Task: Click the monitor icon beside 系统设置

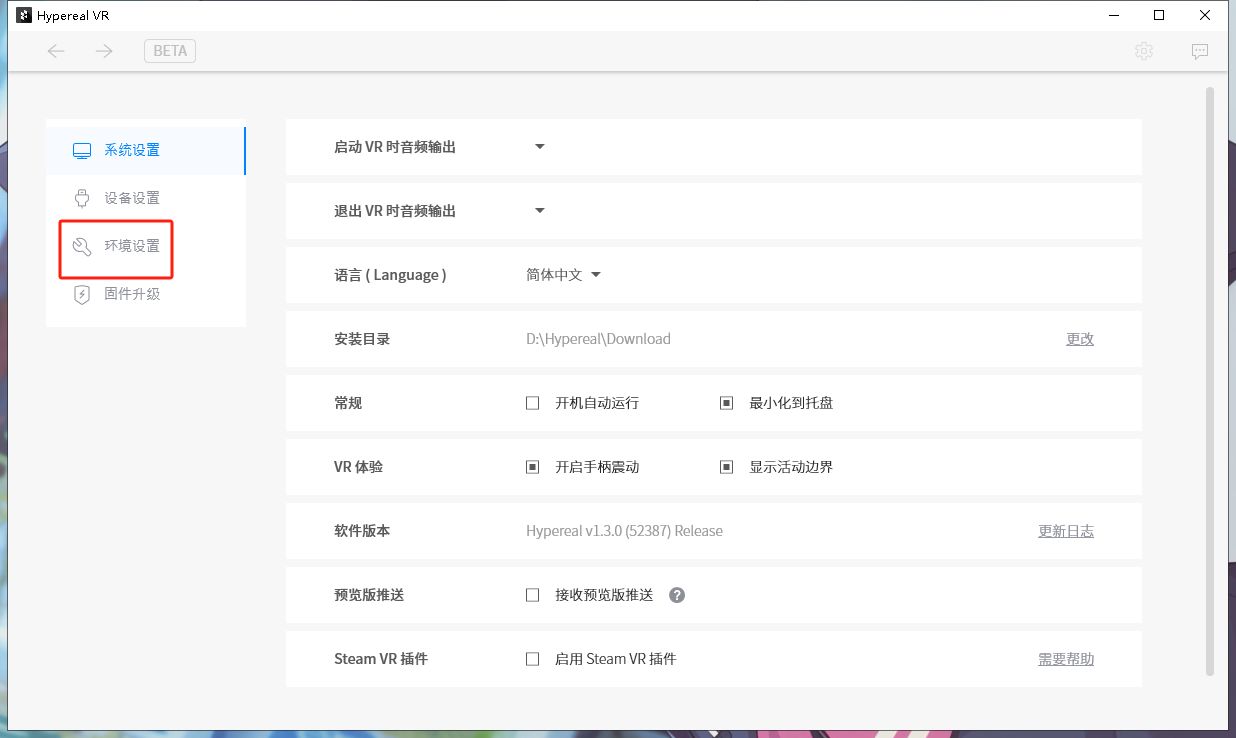Action: coord(82,151)
